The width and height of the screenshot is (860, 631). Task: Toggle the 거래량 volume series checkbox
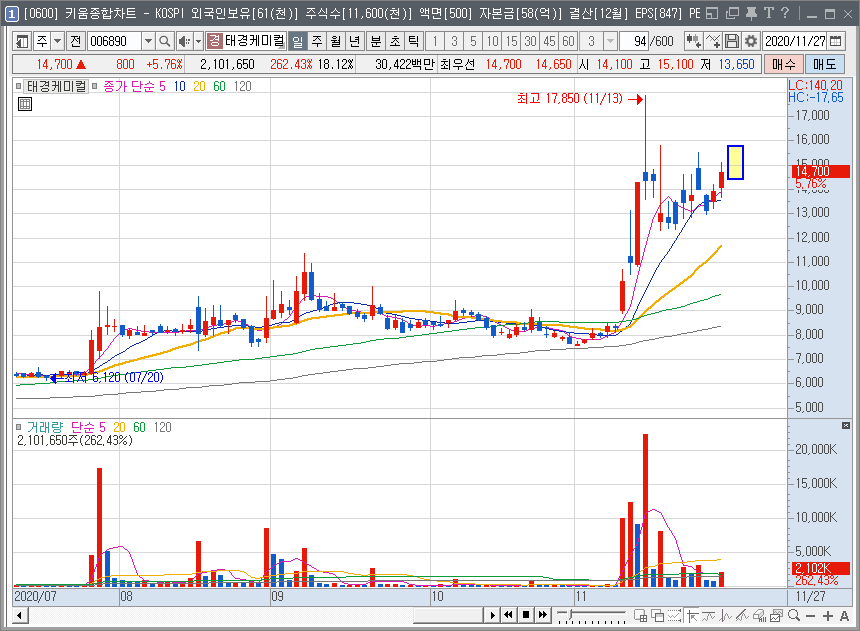(x=19, y=427)
